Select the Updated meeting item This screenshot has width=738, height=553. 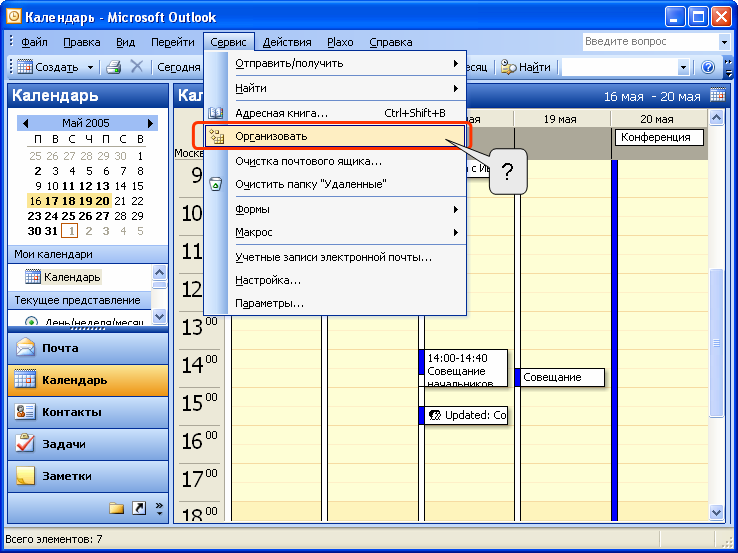pyautogui.click(x=463, y=415)
